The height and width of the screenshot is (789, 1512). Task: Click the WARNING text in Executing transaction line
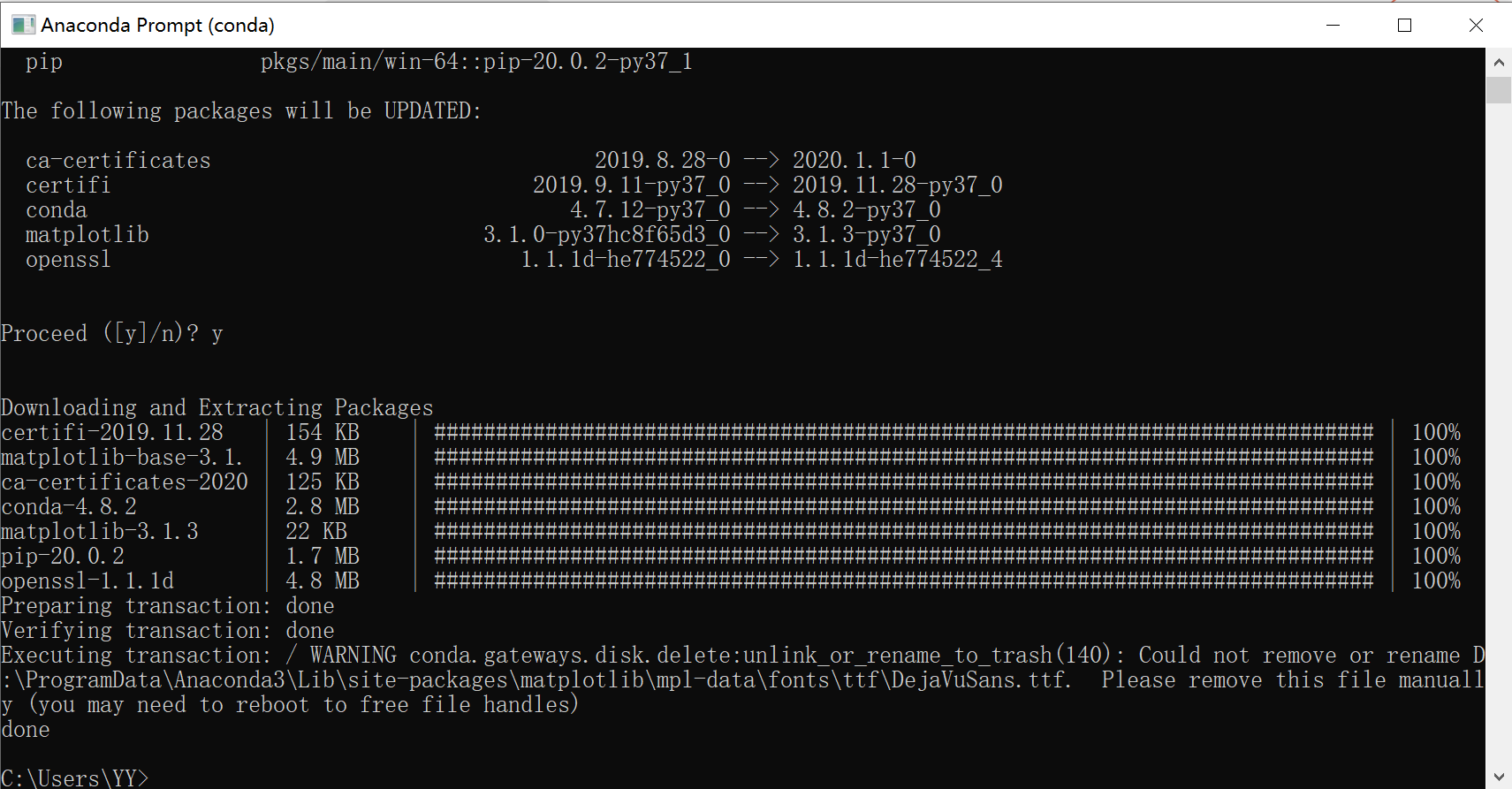click(353, 656)
